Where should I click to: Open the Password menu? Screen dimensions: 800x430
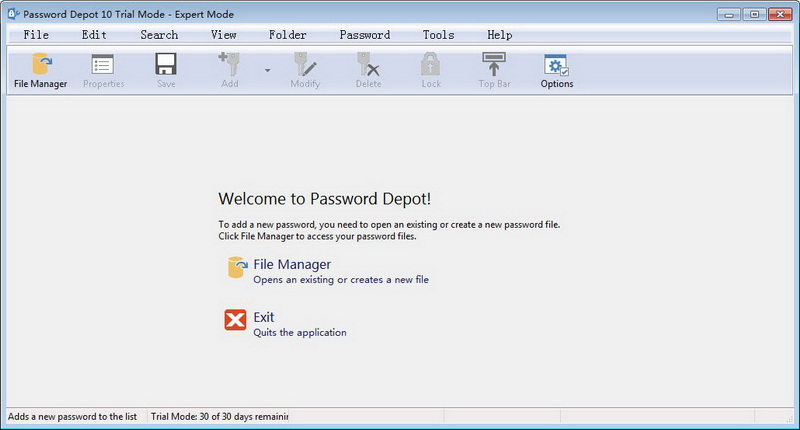point(365,35)
